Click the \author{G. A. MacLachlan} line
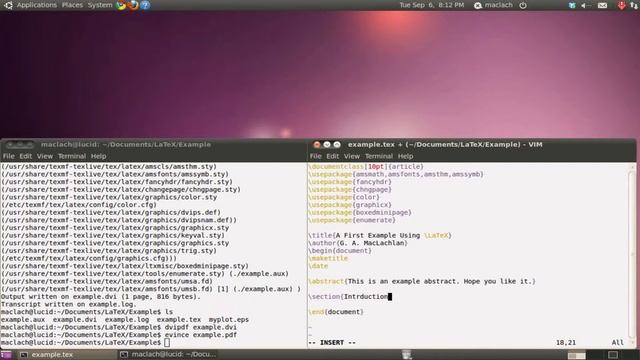640x360 pixels. click(x=358, y=243)
